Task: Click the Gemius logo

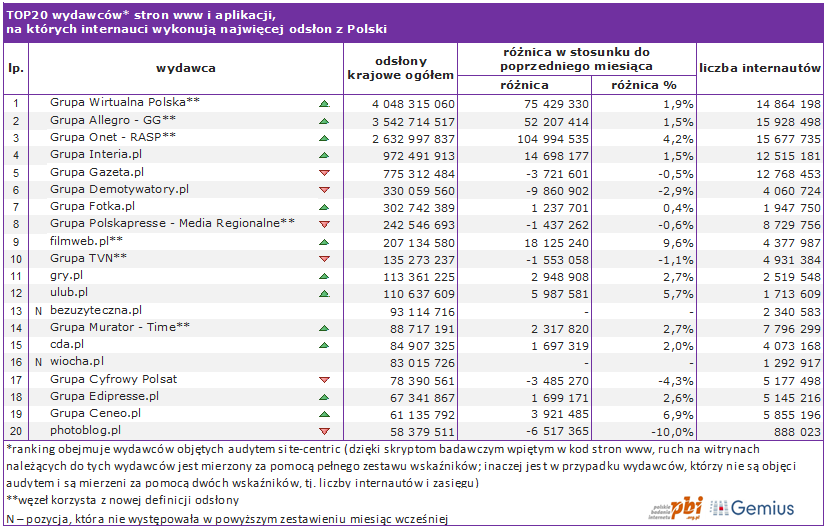Action: (x=752, y=508)
